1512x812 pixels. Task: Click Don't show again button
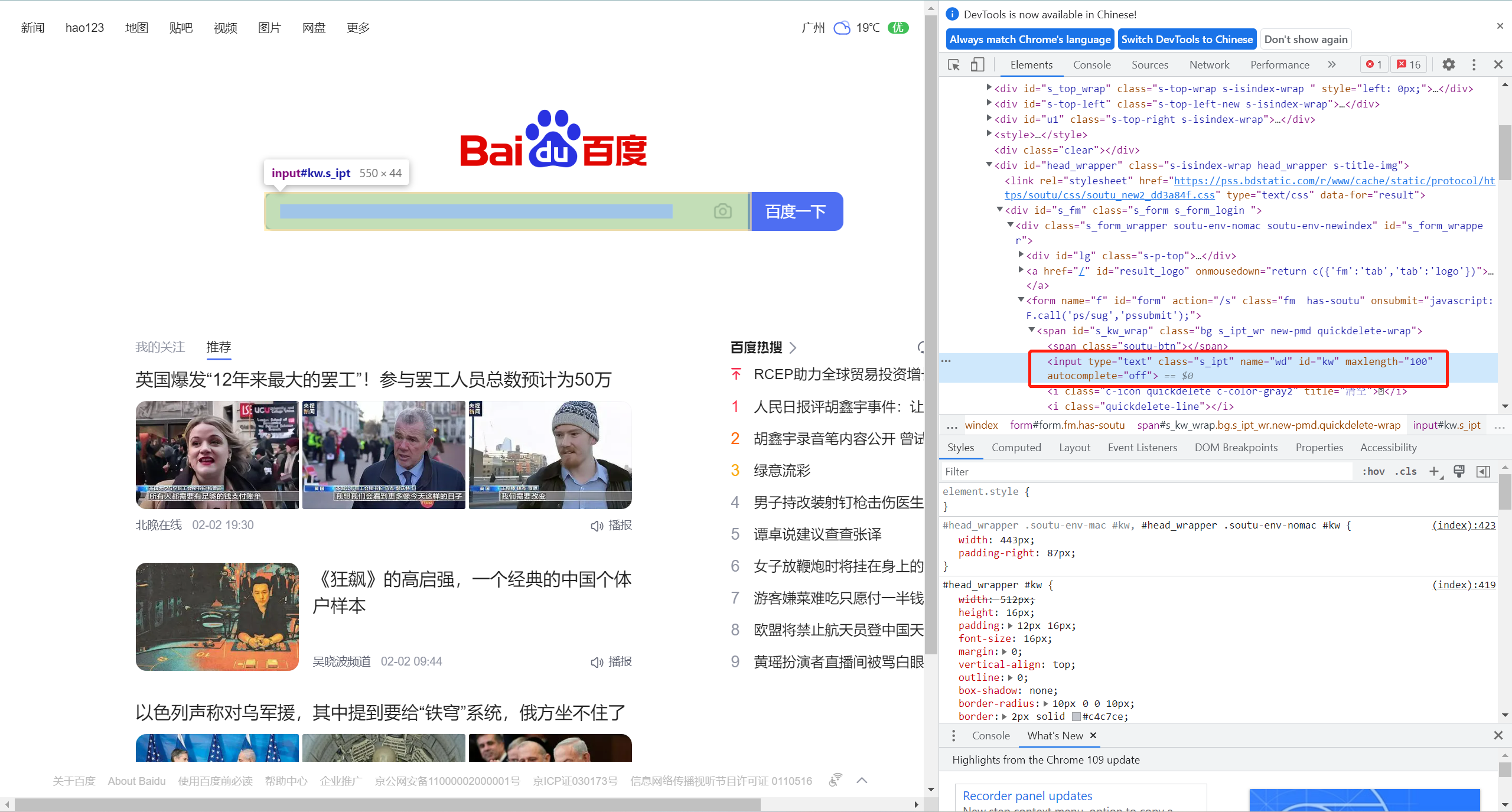1306,40
